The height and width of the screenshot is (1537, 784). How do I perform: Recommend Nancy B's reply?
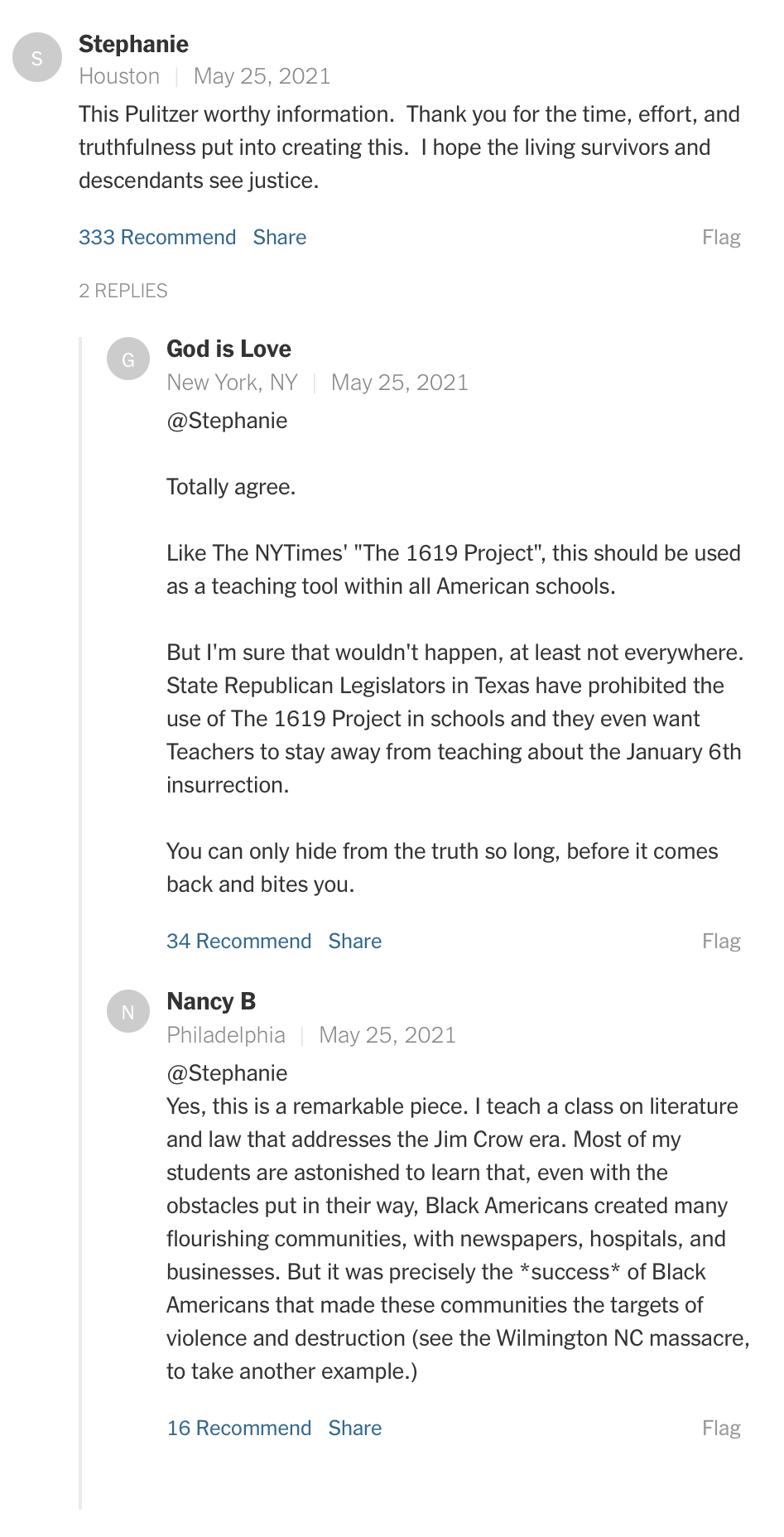tap(239, 1429)
